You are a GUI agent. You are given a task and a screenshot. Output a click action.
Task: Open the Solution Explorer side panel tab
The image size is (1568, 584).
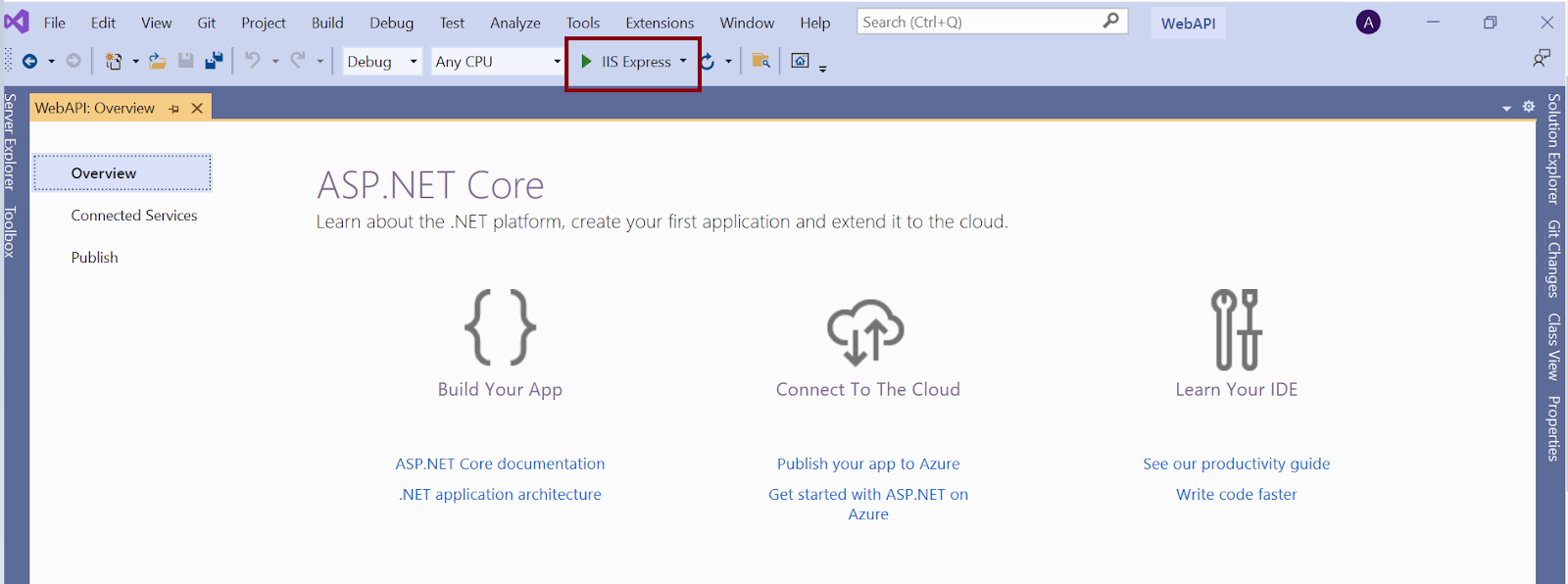1553,148
